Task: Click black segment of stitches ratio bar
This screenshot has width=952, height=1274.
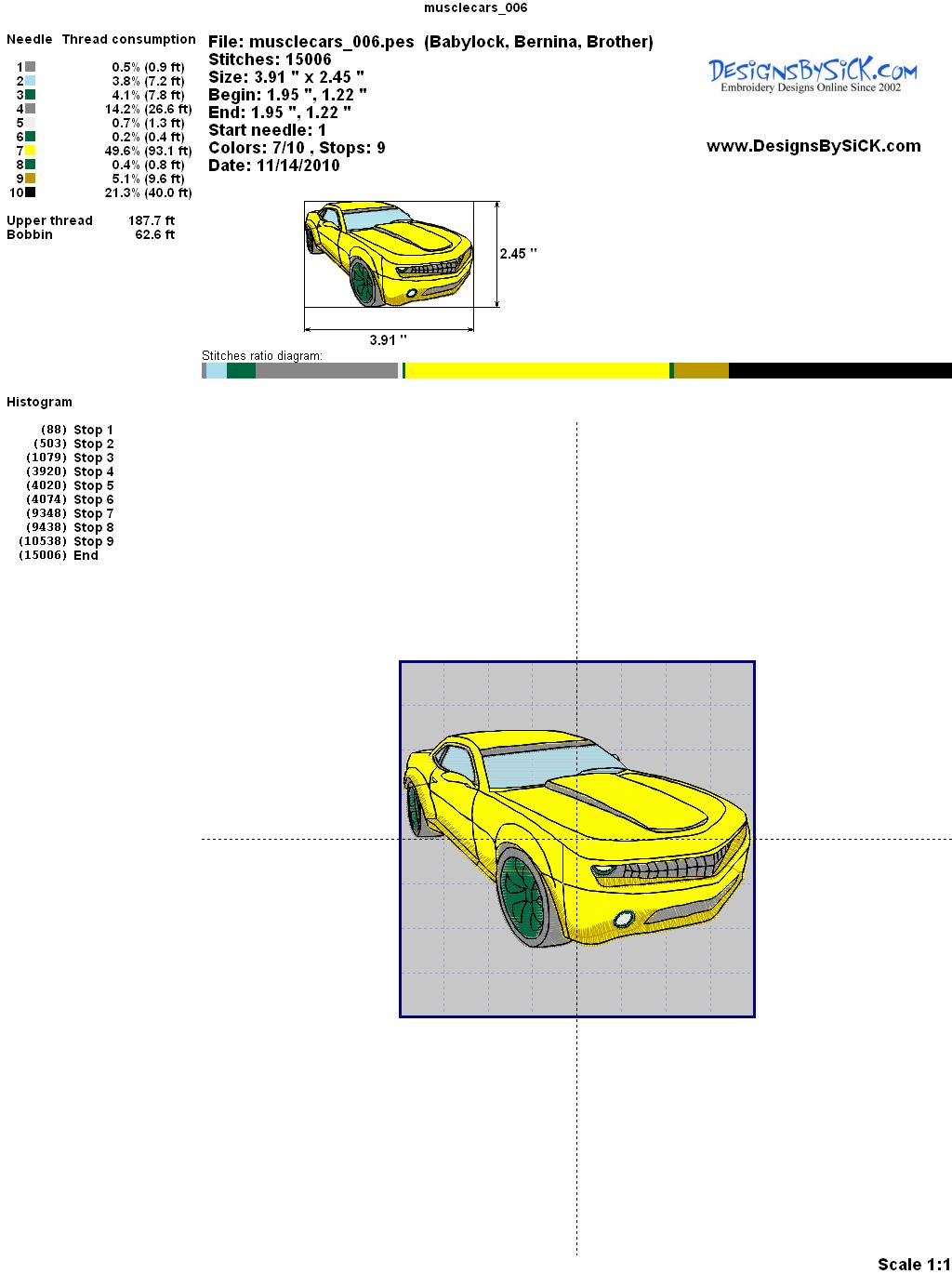Action: pos(840,371)
